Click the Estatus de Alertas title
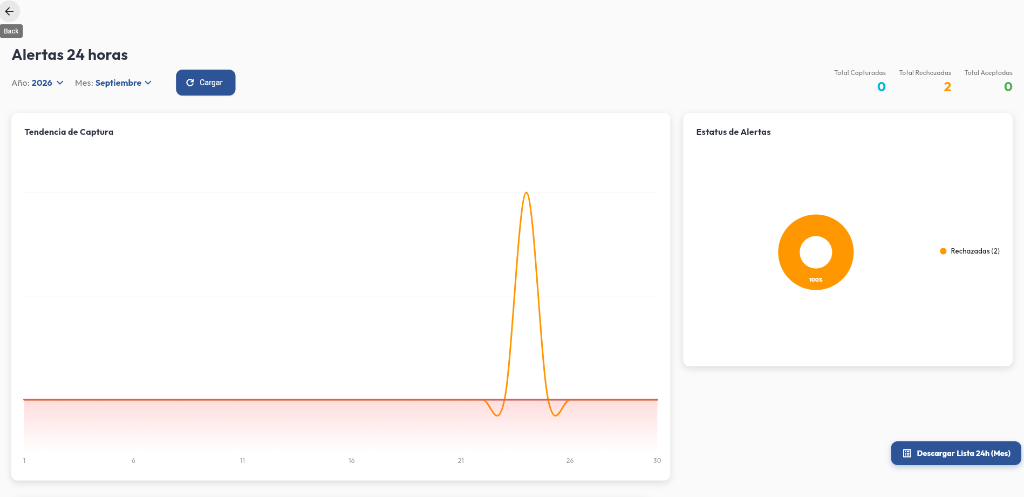This screenshot has height=497, width=1024. pos(733,132)
